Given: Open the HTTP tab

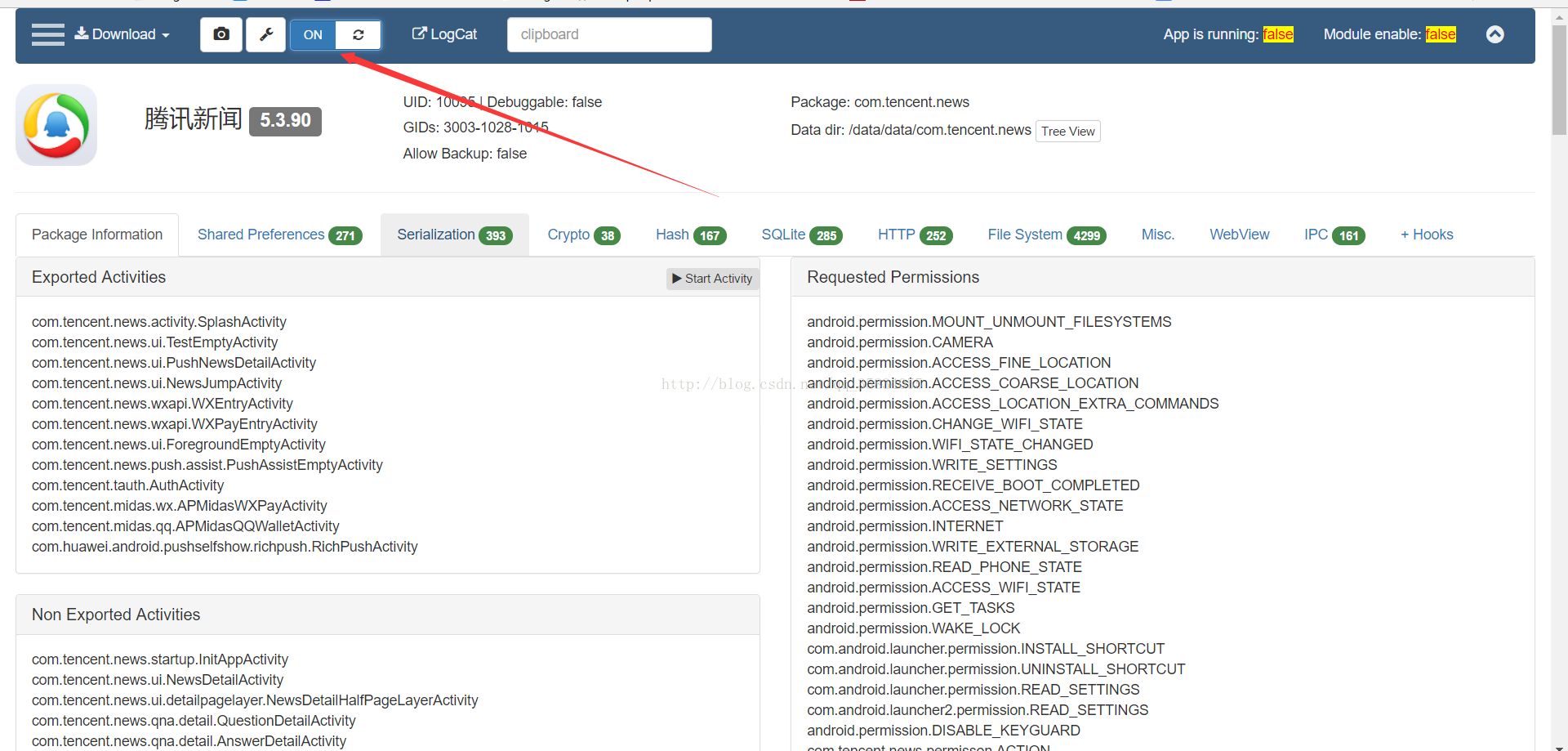Looking at the screenshot, I should click(x=915, y=235).
